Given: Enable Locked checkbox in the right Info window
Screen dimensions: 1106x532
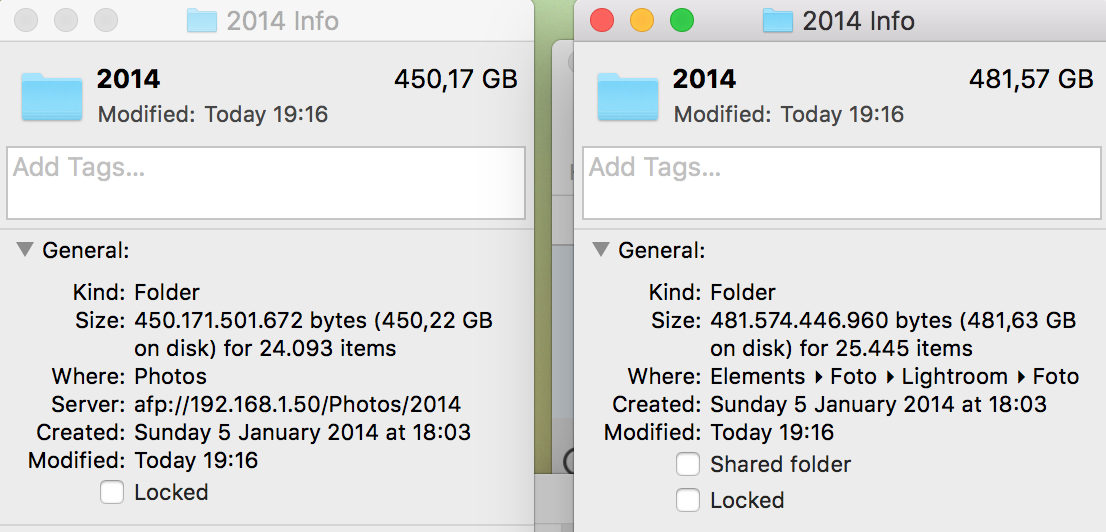Looking at the screenshot, I should click(x=688, y=500).
